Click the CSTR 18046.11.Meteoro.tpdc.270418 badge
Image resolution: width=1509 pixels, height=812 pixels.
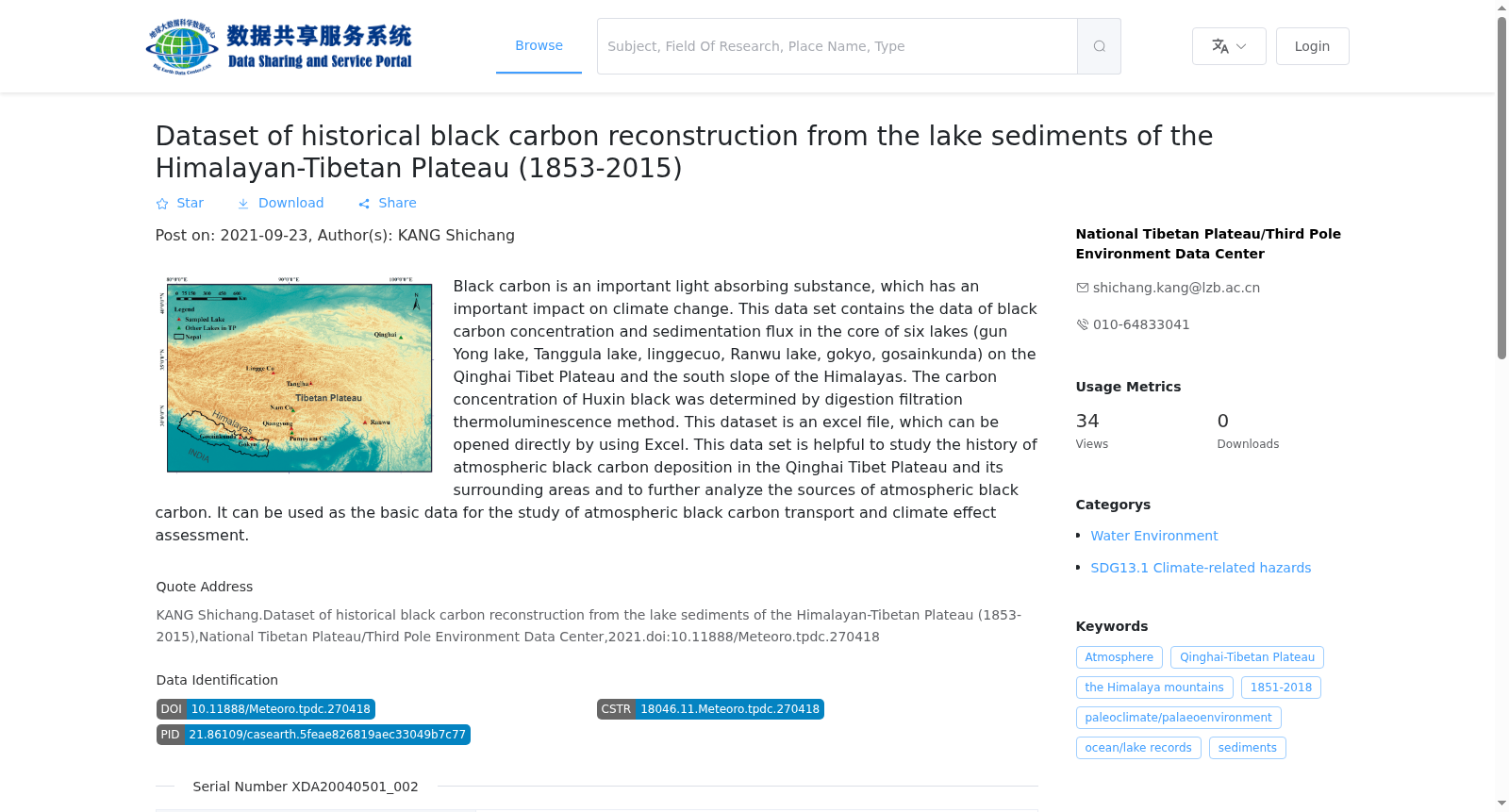click(x=710, y=709)
